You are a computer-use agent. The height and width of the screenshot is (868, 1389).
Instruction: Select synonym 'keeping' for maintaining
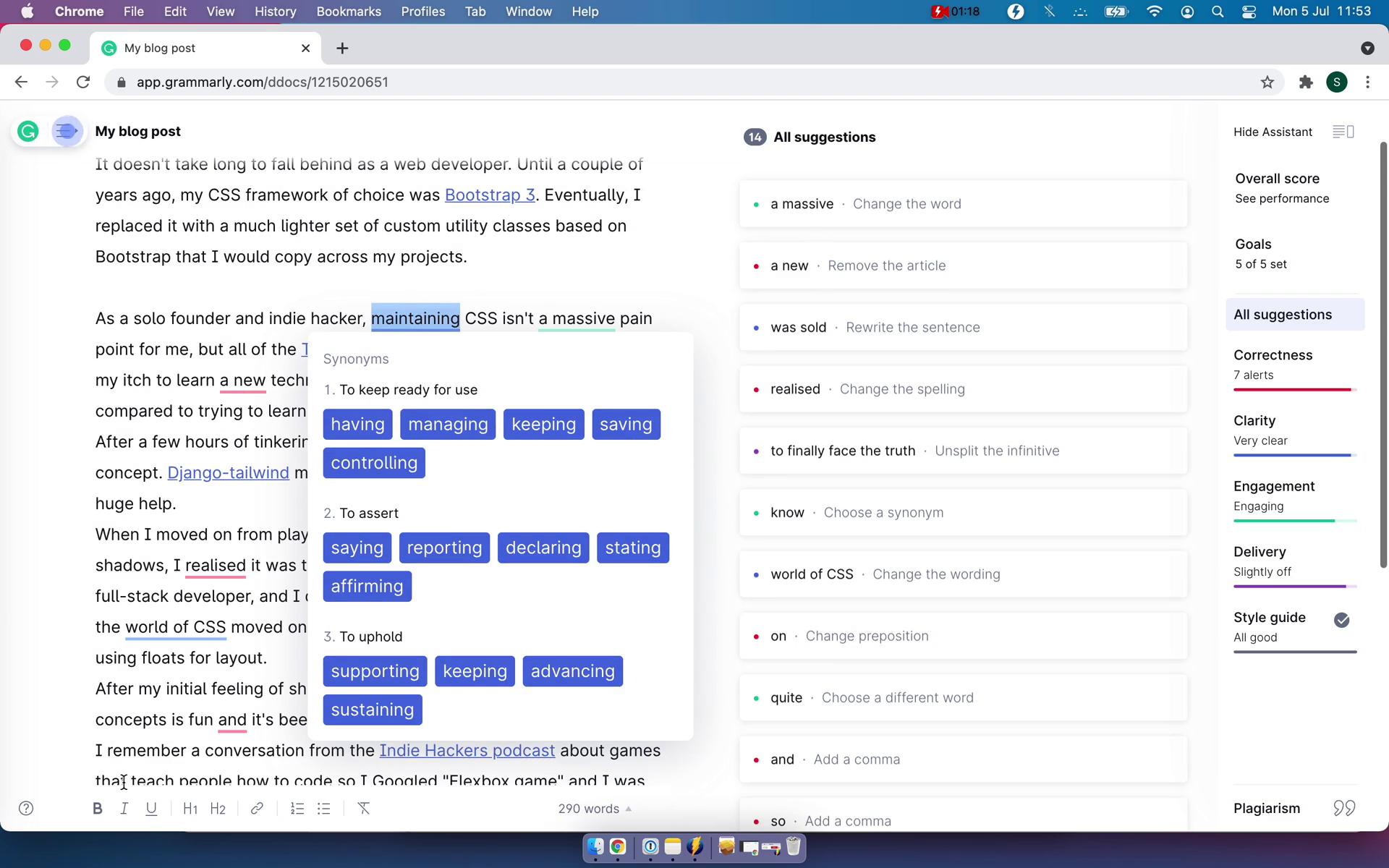[x=544, y=423]
